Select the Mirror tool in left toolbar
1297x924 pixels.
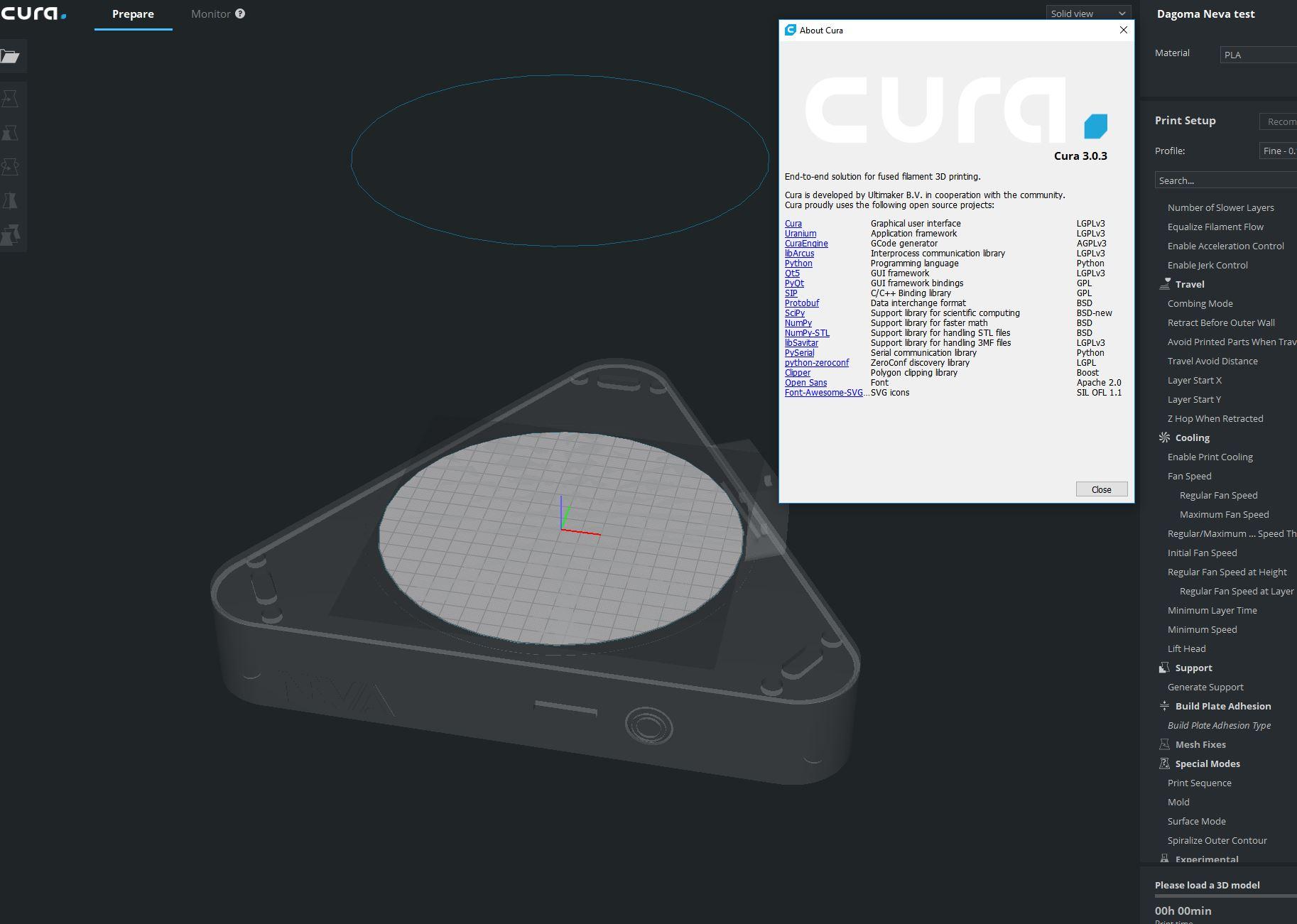click(10, 201)
